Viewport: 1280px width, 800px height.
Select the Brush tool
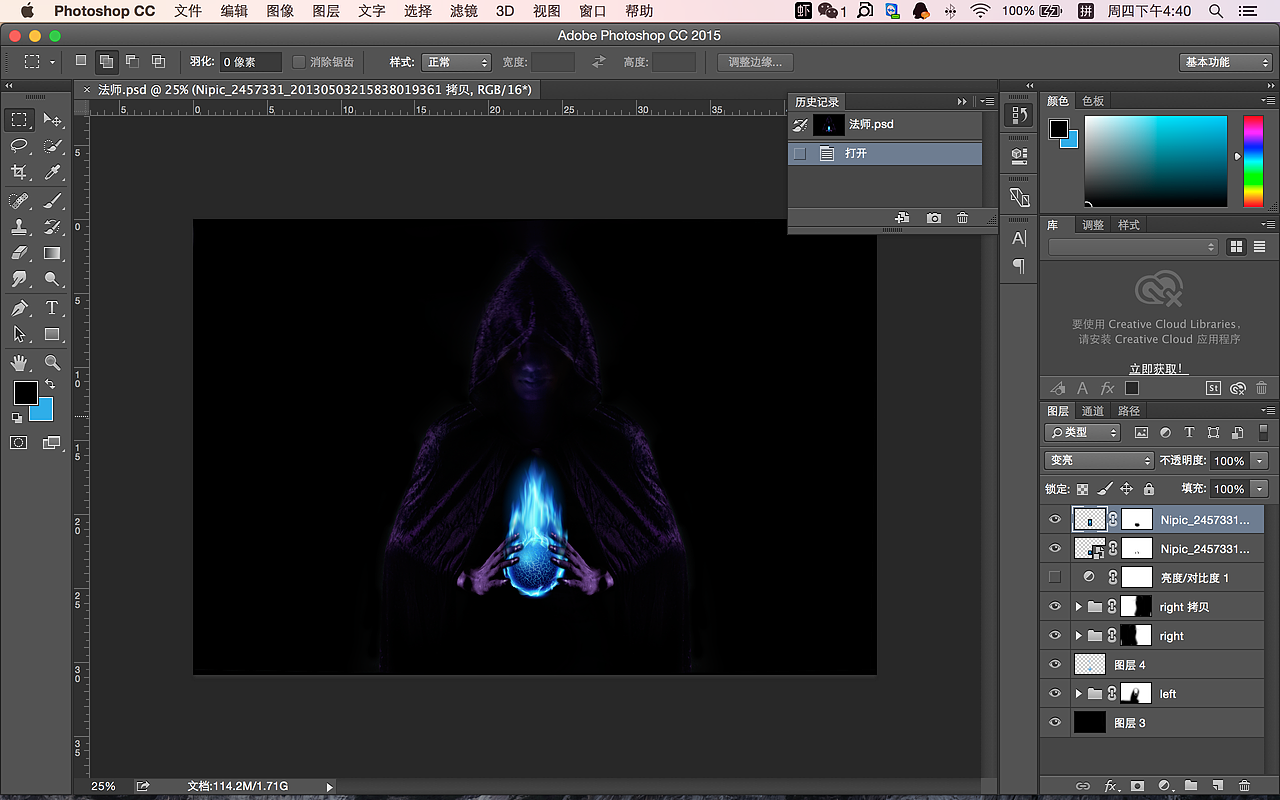[x=52, y=201]
